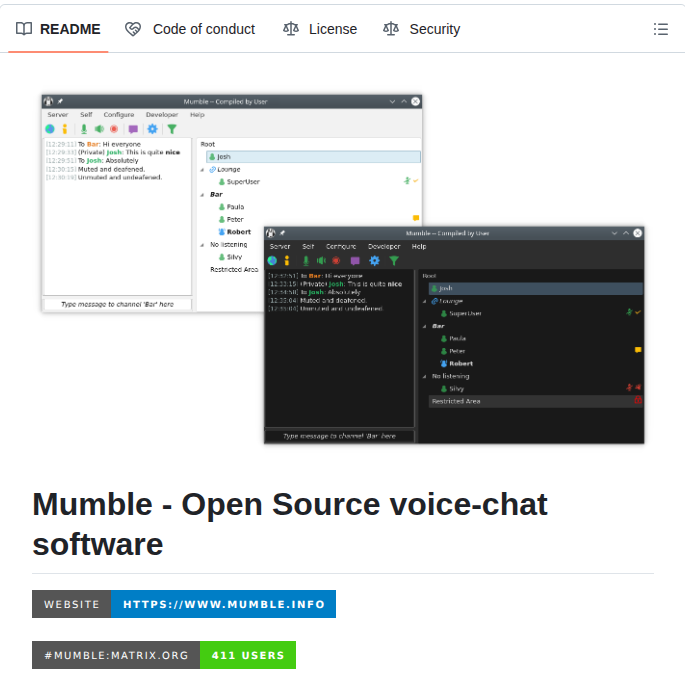Open the Self menu in light window

click(x=86, y=114)
